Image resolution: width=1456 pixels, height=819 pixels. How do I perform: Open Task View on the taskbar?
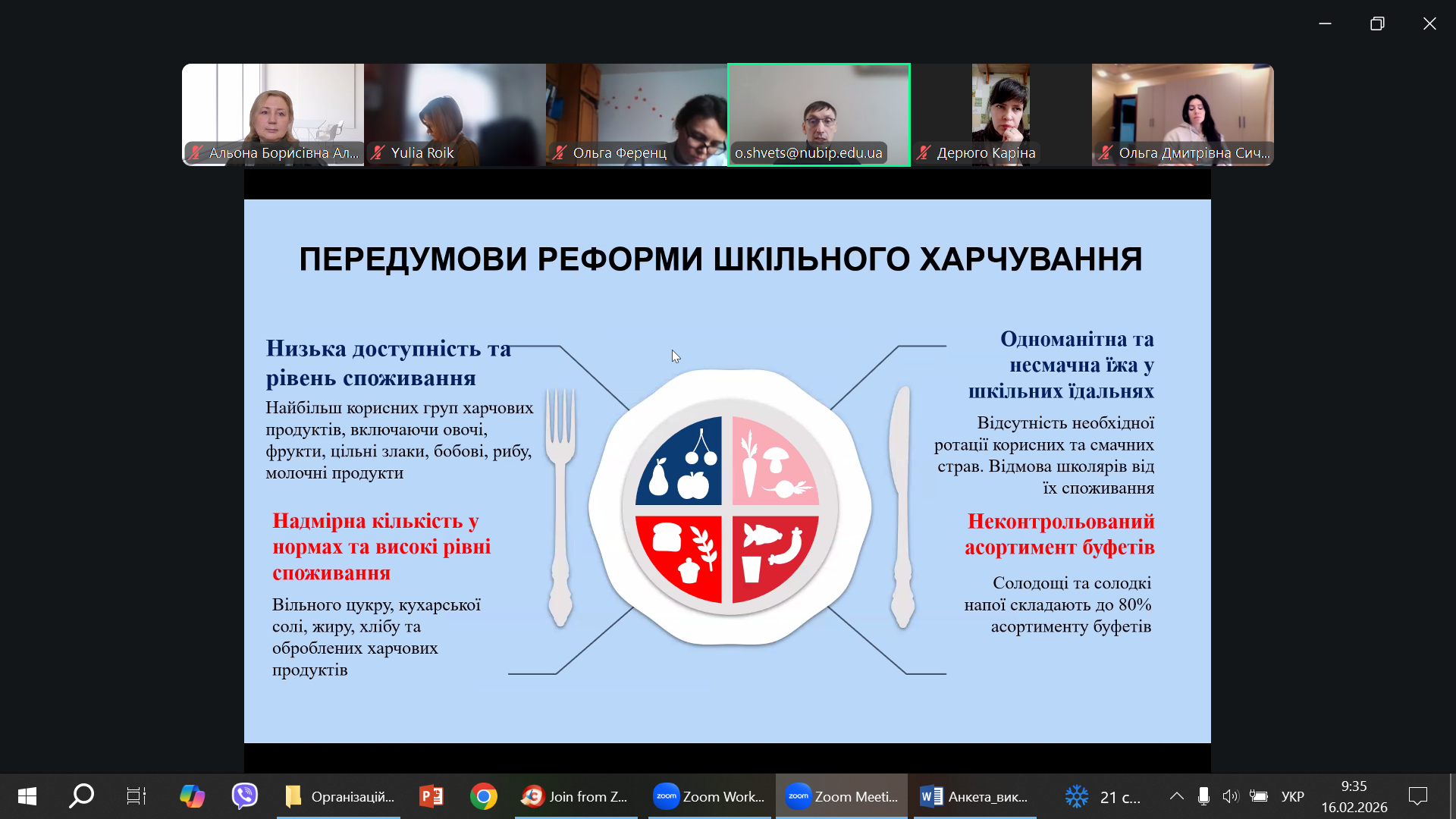136,796
